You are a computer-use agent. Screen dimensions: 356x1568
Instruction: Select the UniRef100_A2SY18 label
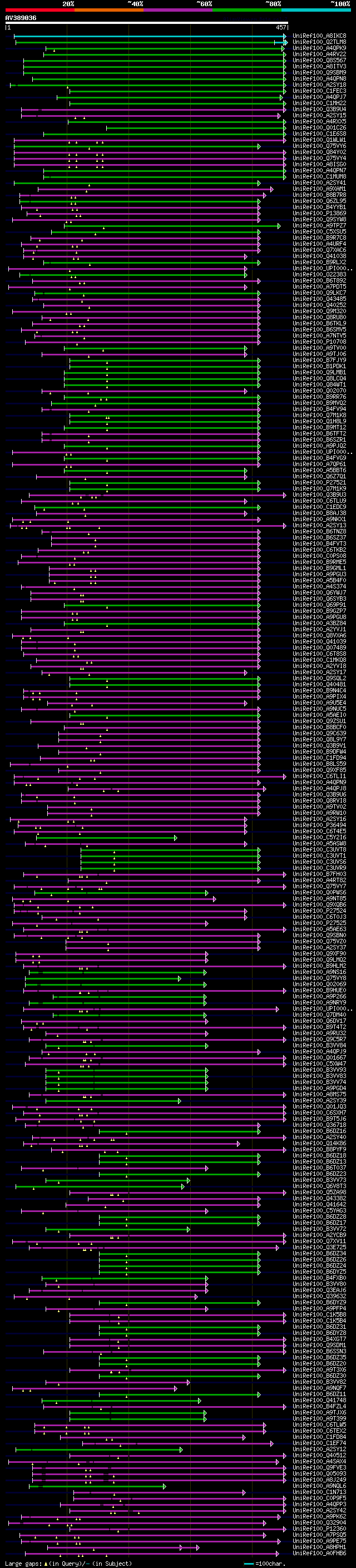click(x=319, y=85)
